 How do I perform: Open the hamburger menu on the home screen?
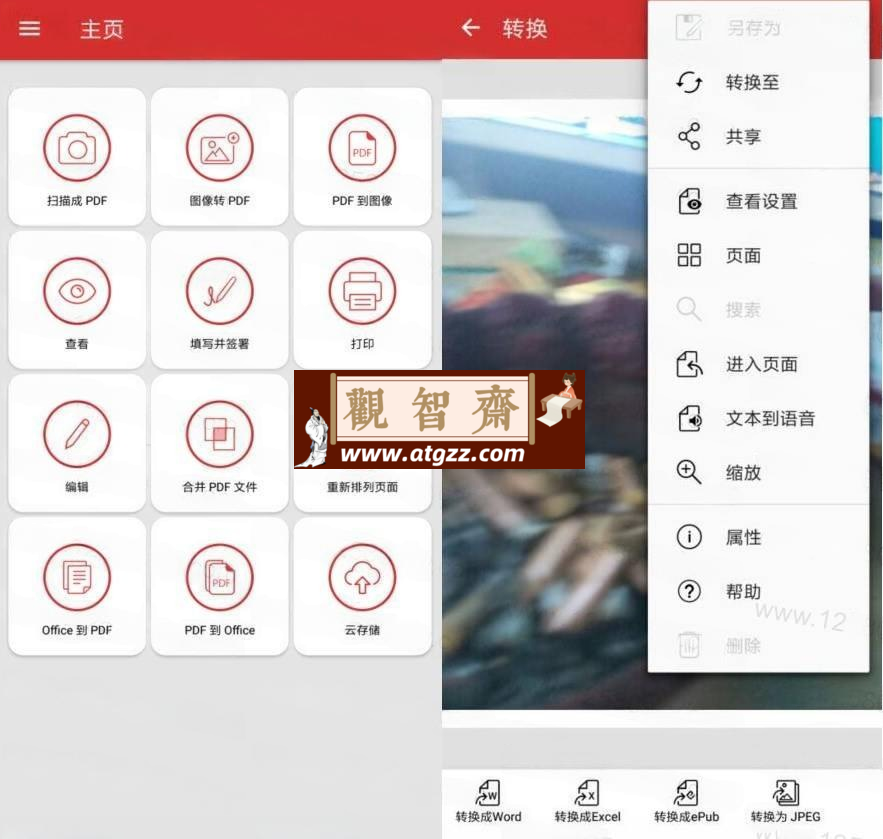(x=29, y=29)
